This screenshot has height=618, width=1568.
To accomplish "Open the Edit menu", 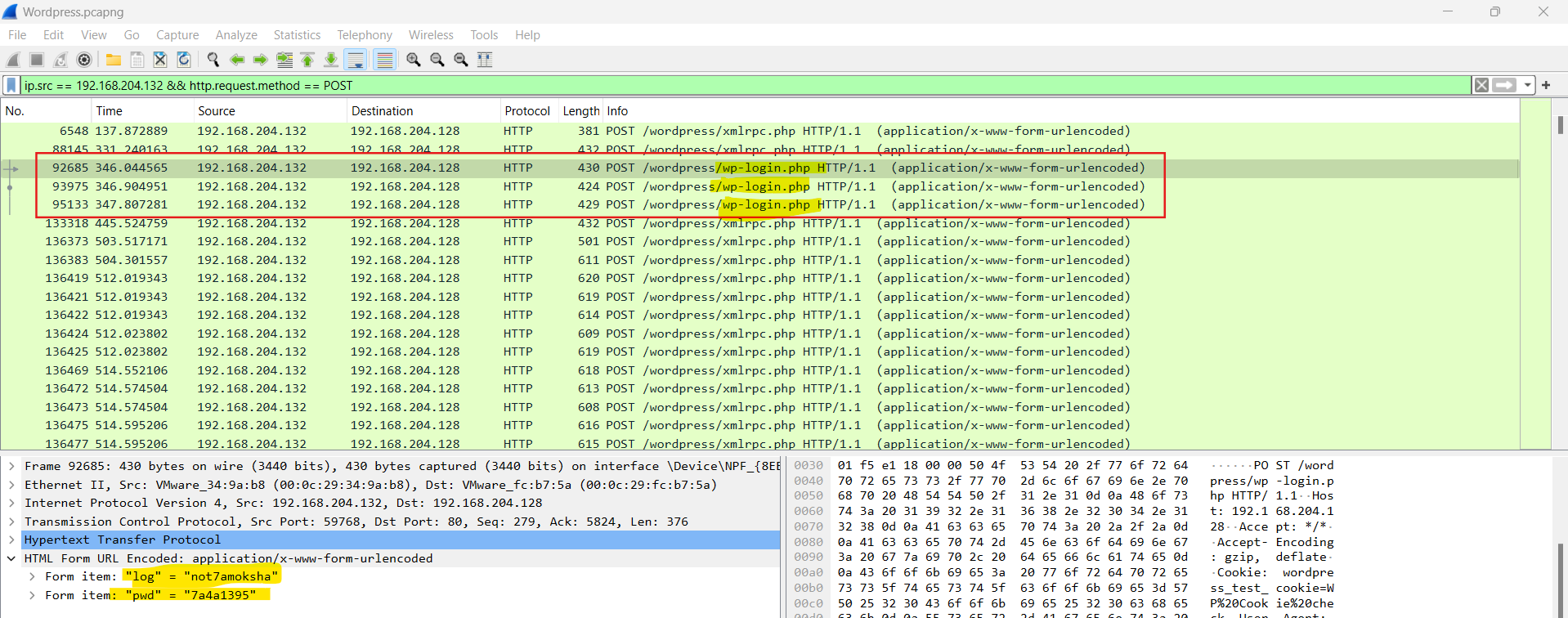I will [53, 35].
